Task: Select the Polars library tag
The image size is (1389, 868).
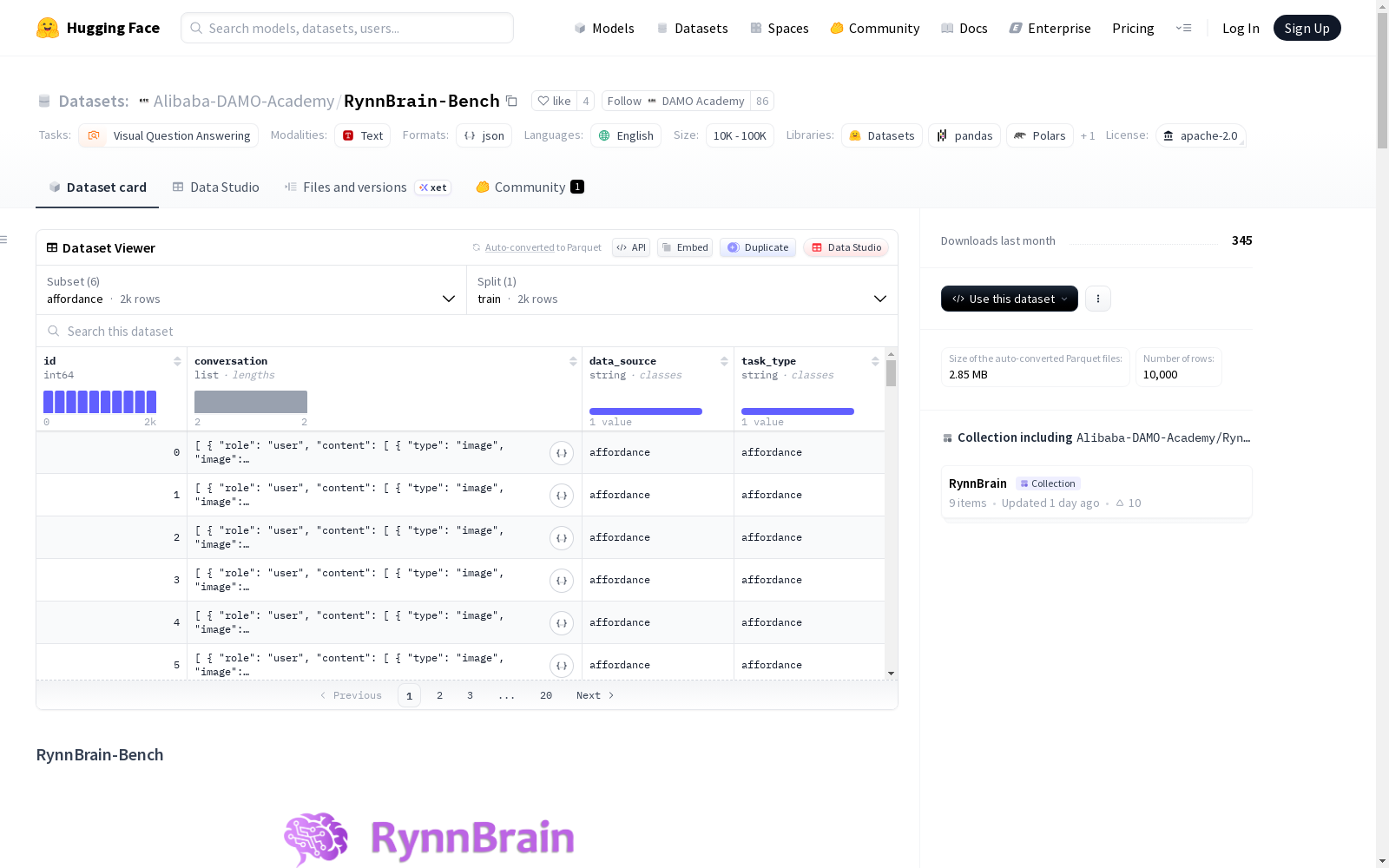Action: (1039, 135)
